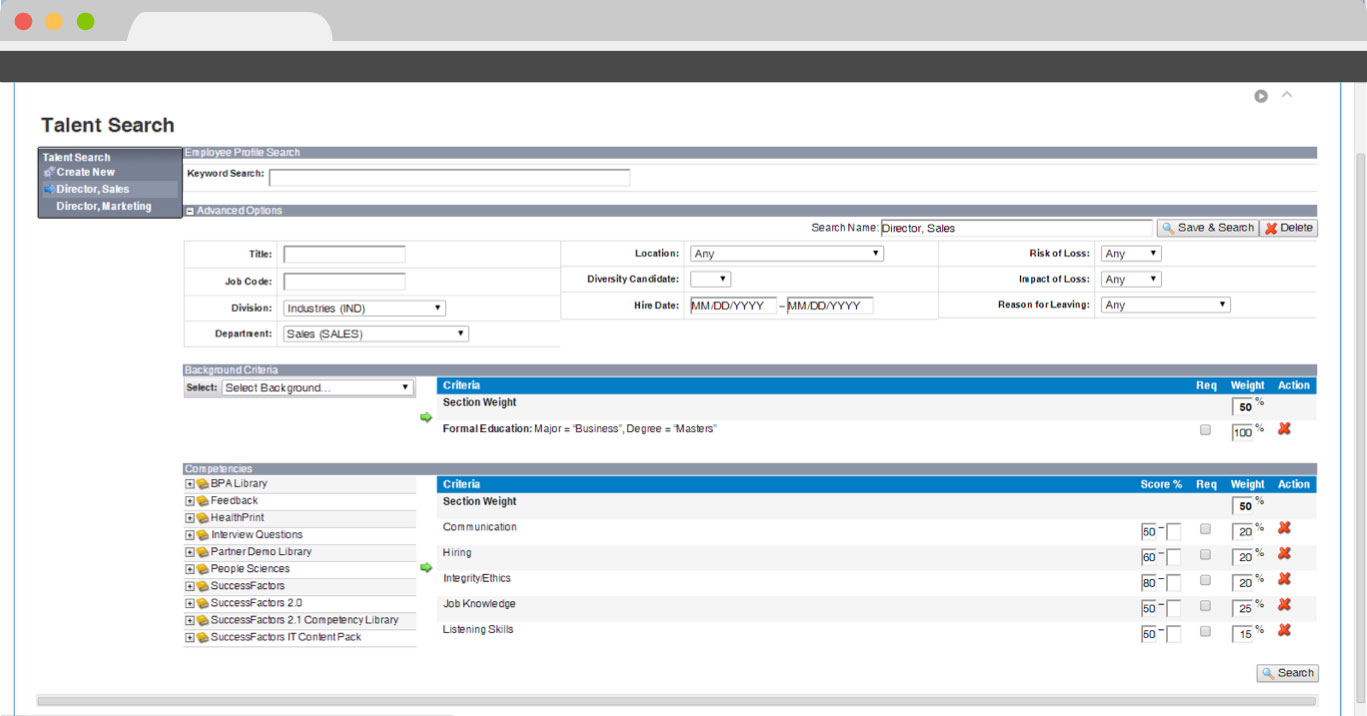
Task: Click the Save & Search button
Action: point(1207,228)
